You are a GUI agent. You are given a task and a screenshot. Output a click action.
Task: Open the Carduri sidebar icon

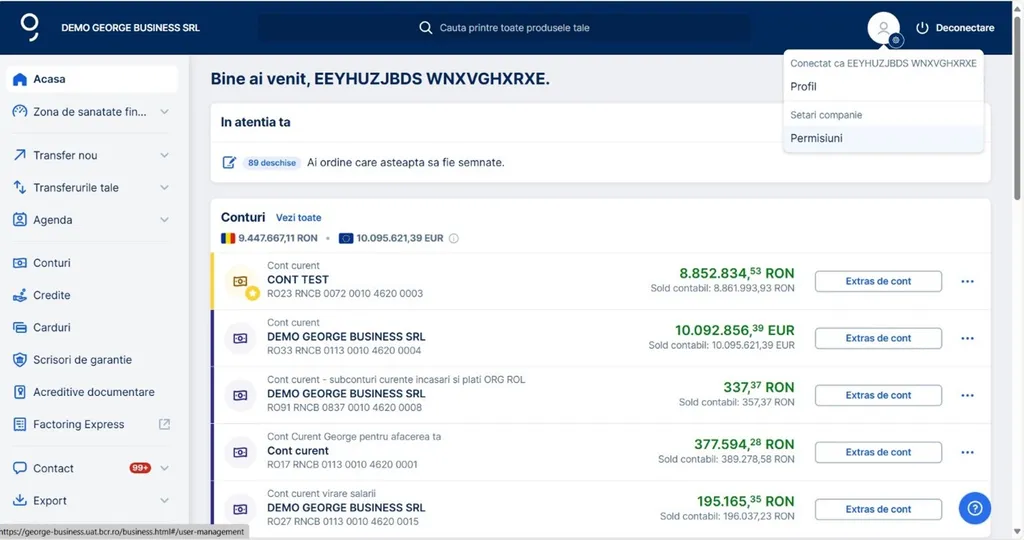pyautogui.click(x=20, y=327)
